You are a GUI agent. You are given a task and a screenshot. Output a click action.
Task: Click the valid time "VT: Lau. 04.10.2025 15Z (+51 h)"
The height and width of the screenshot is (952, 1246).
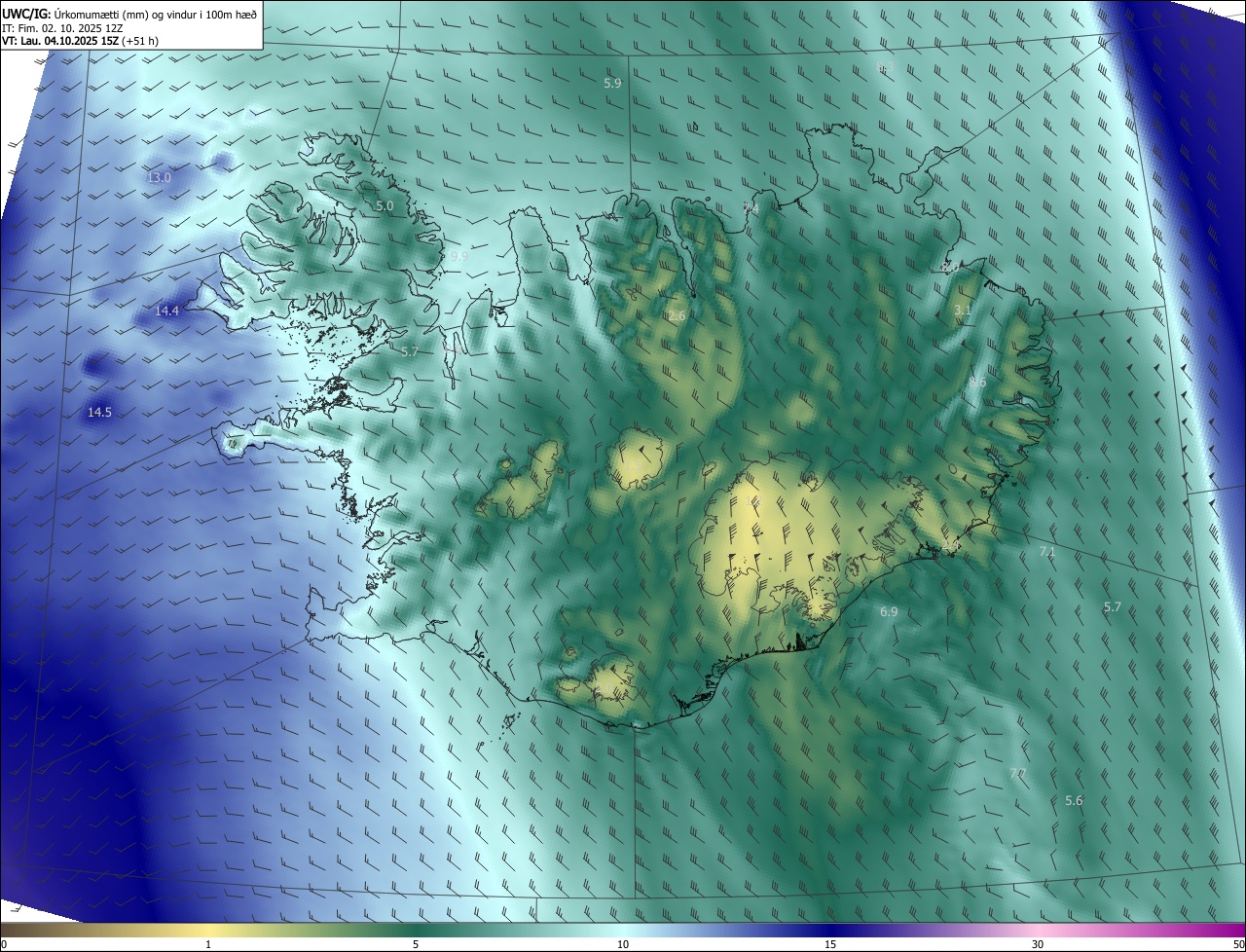81,42
